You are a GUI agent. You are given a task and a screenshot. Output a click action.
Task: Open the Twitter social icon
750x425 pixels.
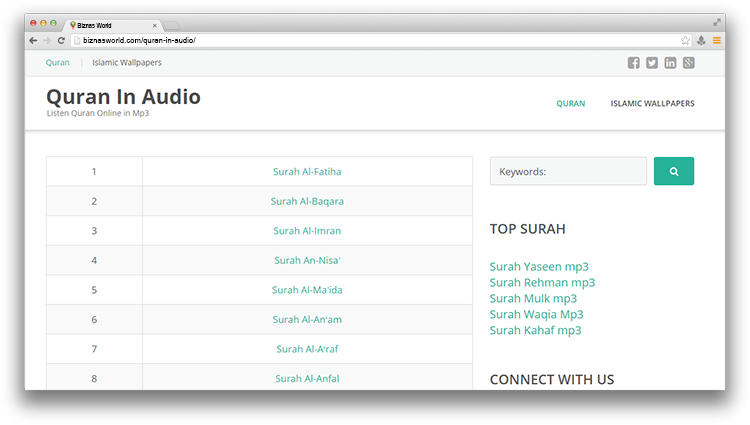[652, 63]
